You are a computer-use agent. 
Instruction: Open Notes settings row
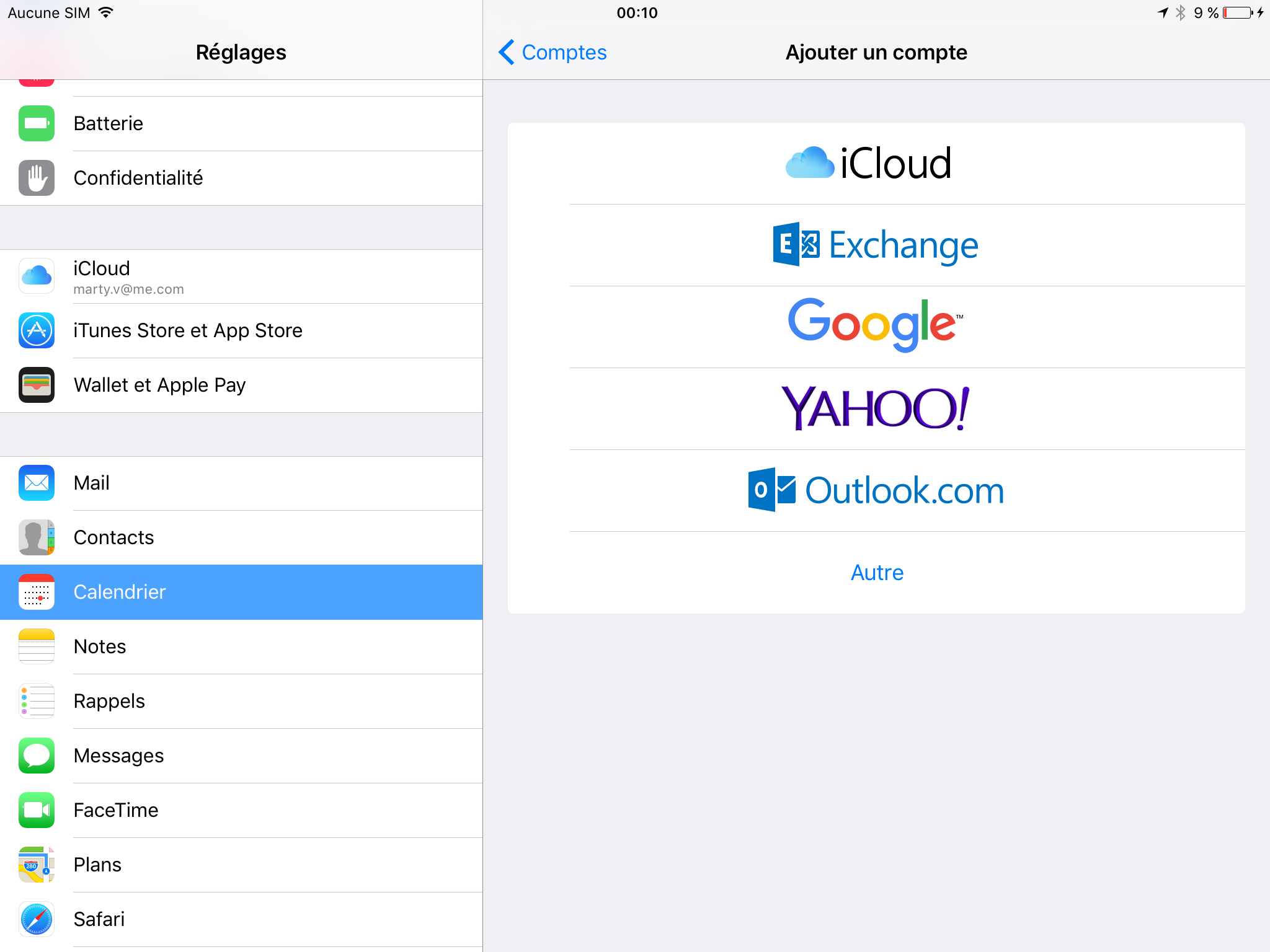coord(241,646)
